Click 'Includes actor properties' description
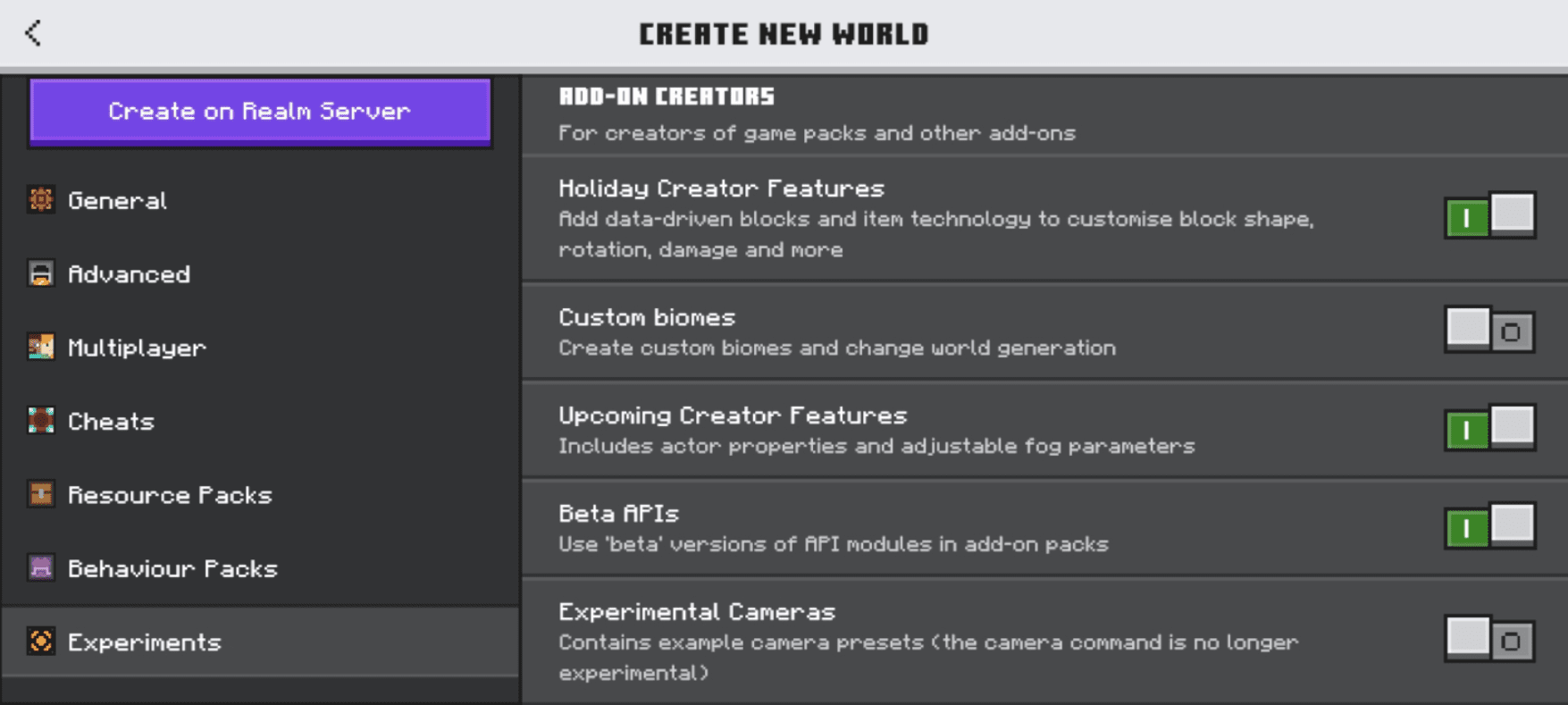 (876, 446)
